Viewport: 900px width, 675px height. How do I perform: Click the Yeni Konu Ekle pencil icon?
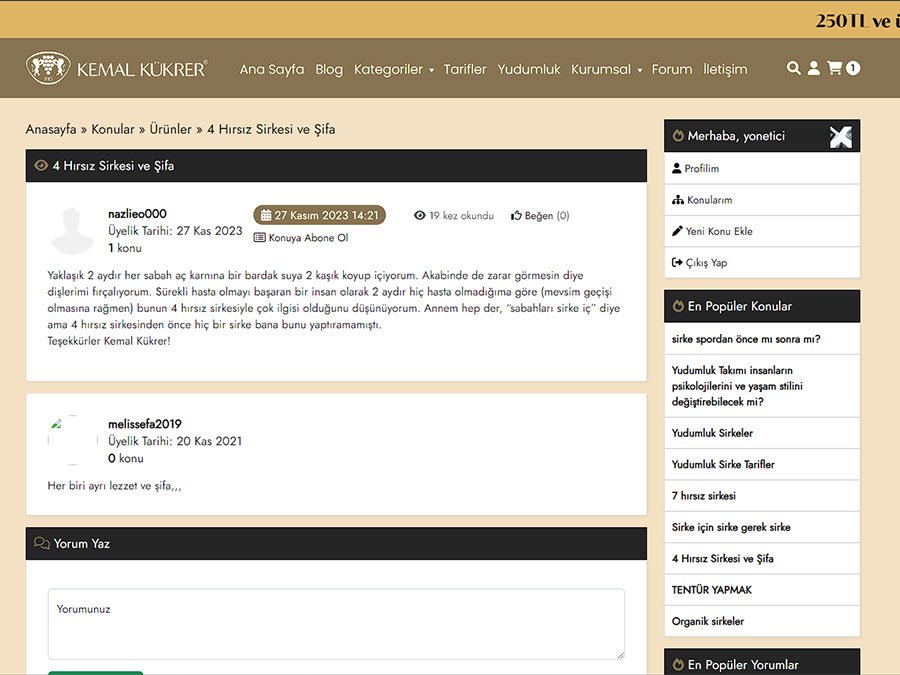(x=677, y=231)
